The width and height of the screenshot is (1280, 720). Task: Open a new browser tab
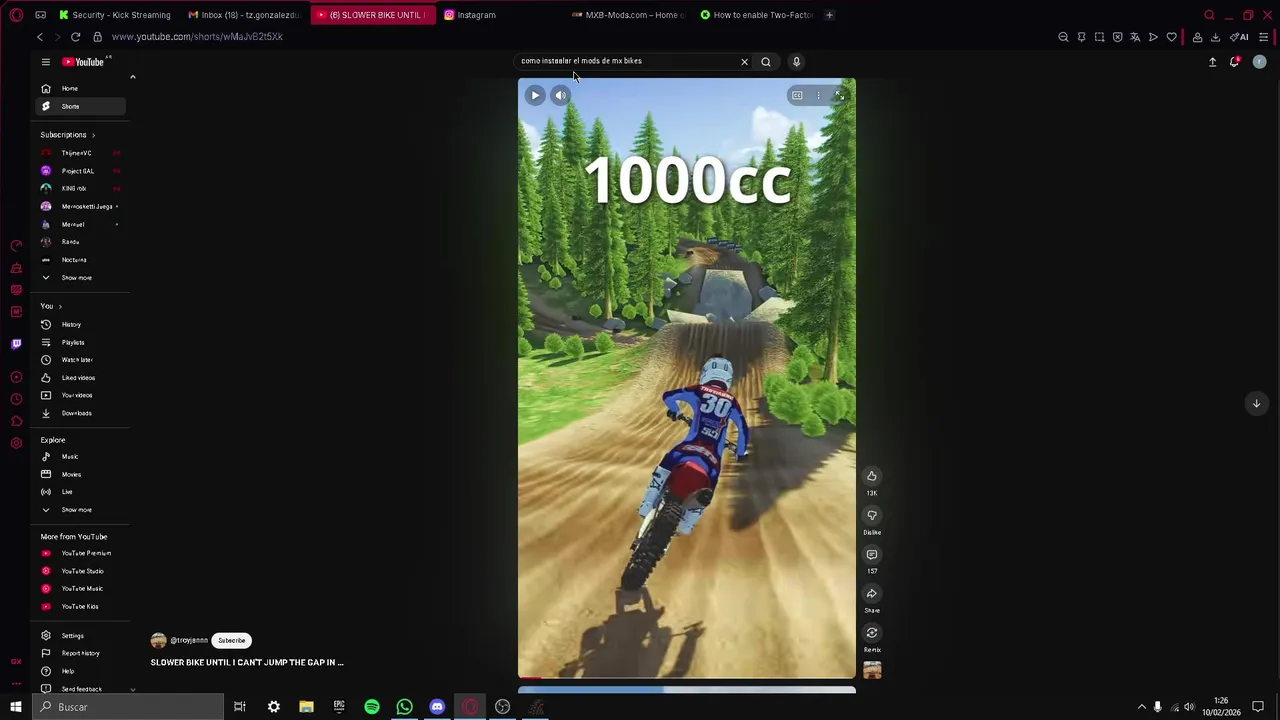pos(829,15)
